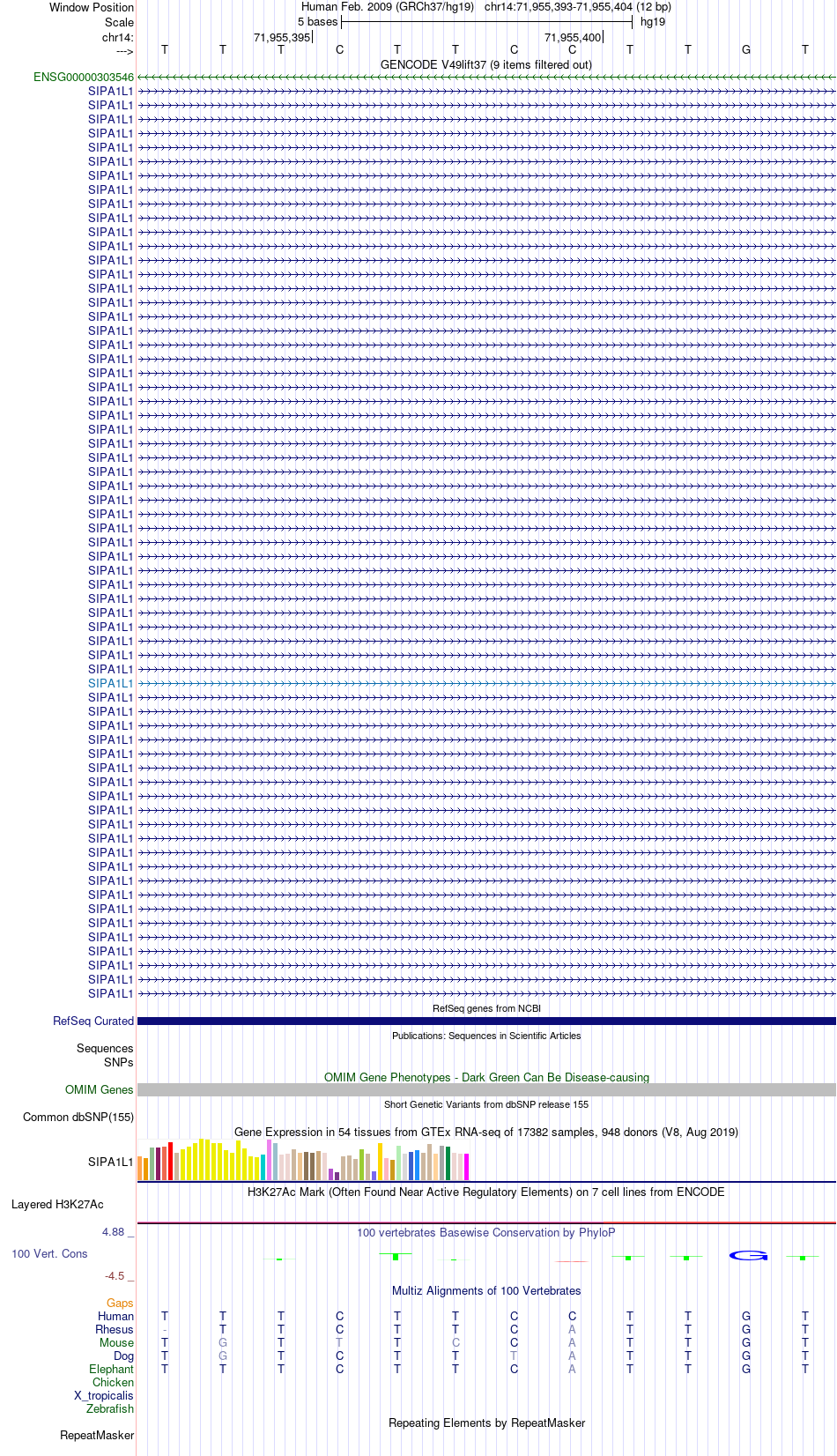Click the GTEx Gene Expression track title
This screenshot has width=837, height=1456.
tap(486, 1132)
